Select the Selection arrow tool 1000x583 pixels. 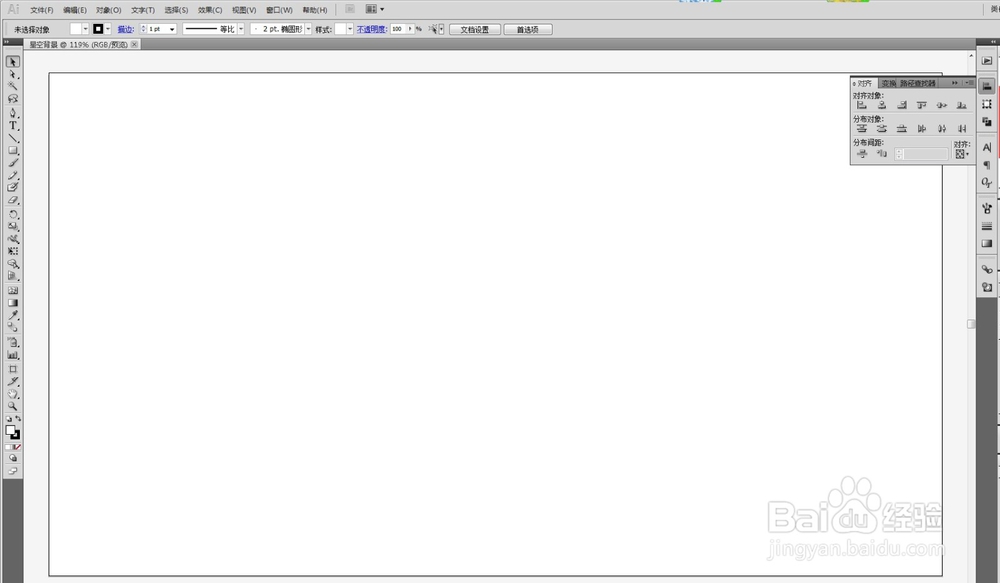(x=13, y=62)
